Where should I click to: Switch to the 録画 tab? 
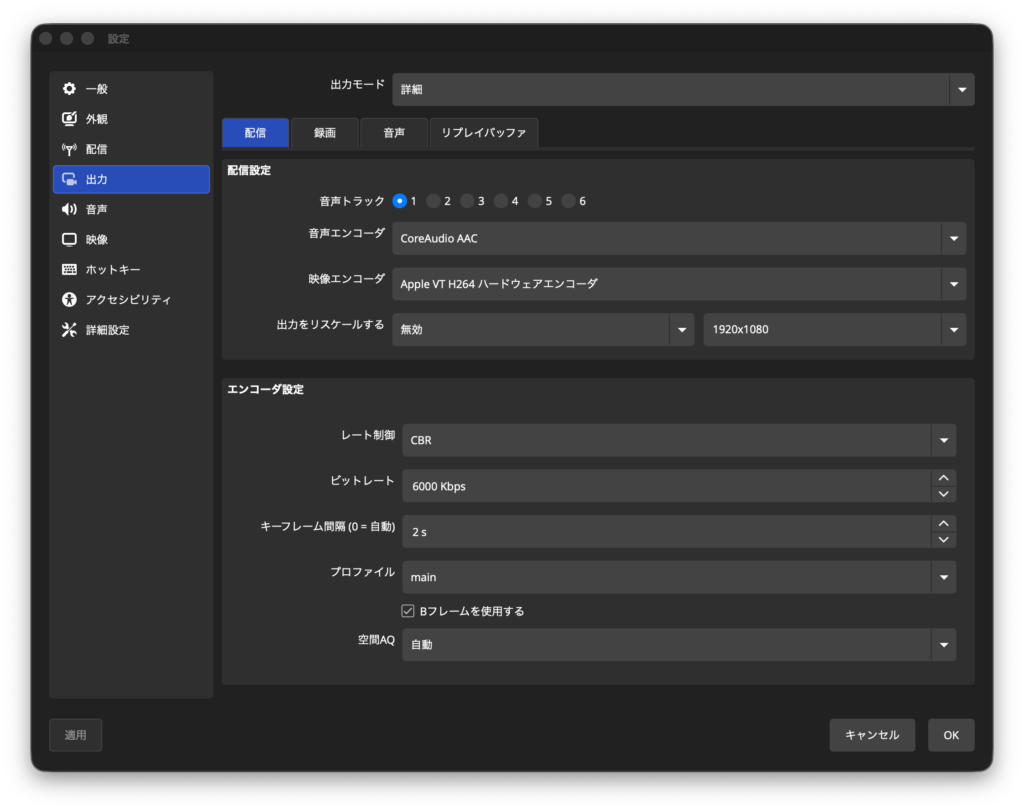tap(324, 133)
